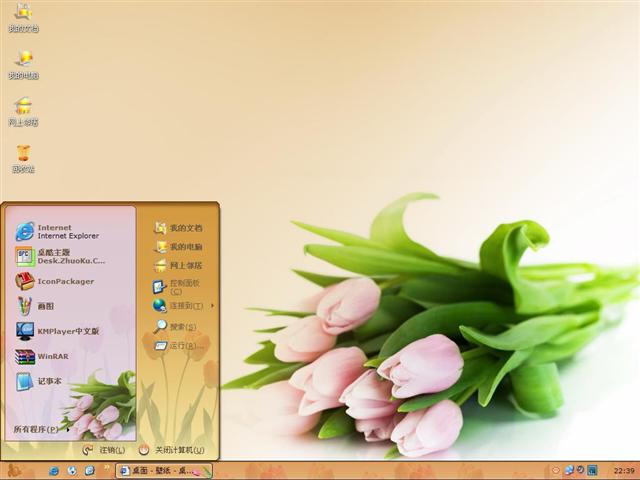Click the dark round tray icon
This screenshot has width=640, height=480.
coord(580,470)
